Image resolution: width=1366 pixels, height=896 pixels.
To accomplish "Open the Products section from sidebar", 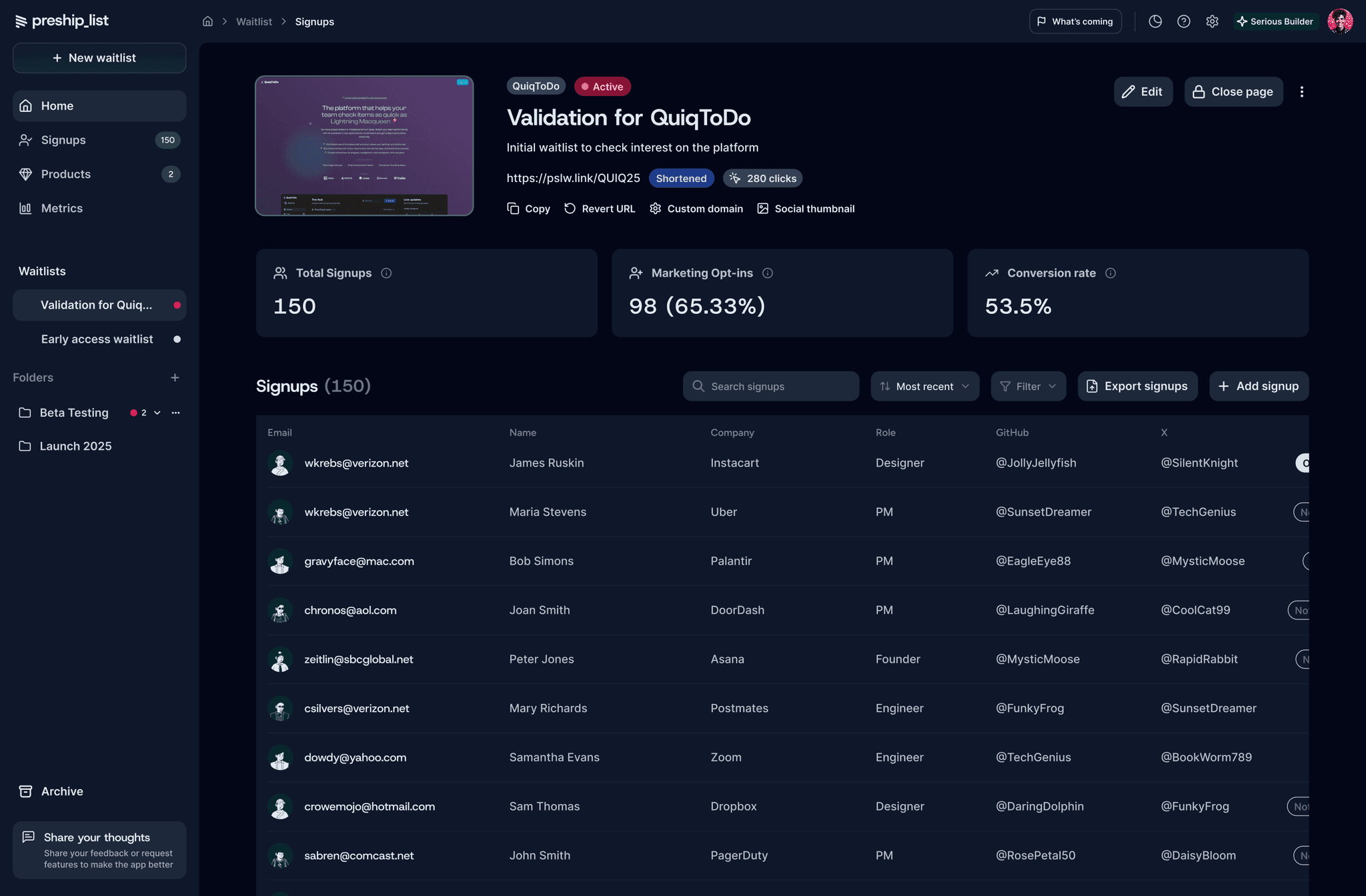I will (x=26, y=174).
